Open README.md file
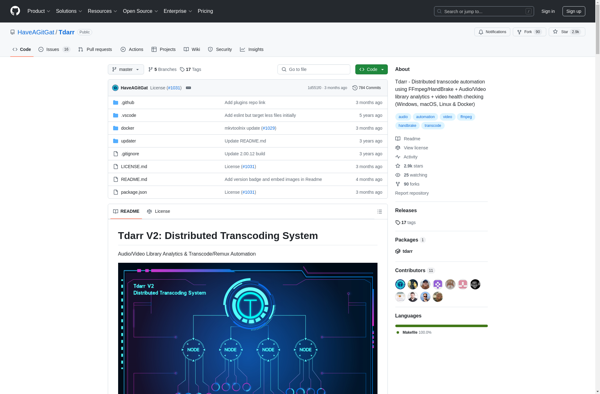Viewport: 600px width, 394px height. tap(134, 179)
